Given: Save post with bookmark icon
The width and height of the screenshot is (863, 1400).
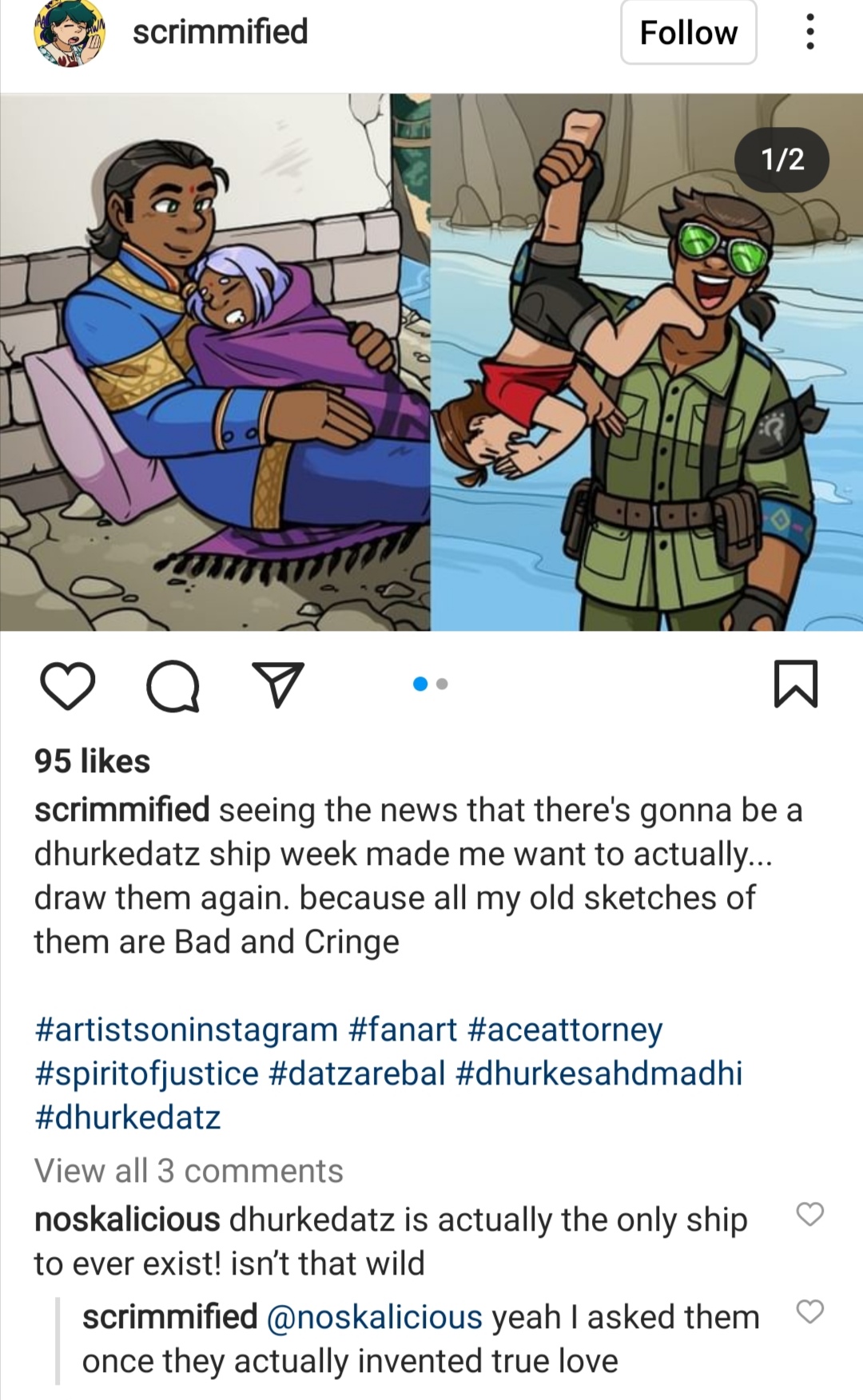Looking at the screenshot, I should point(796,684).
